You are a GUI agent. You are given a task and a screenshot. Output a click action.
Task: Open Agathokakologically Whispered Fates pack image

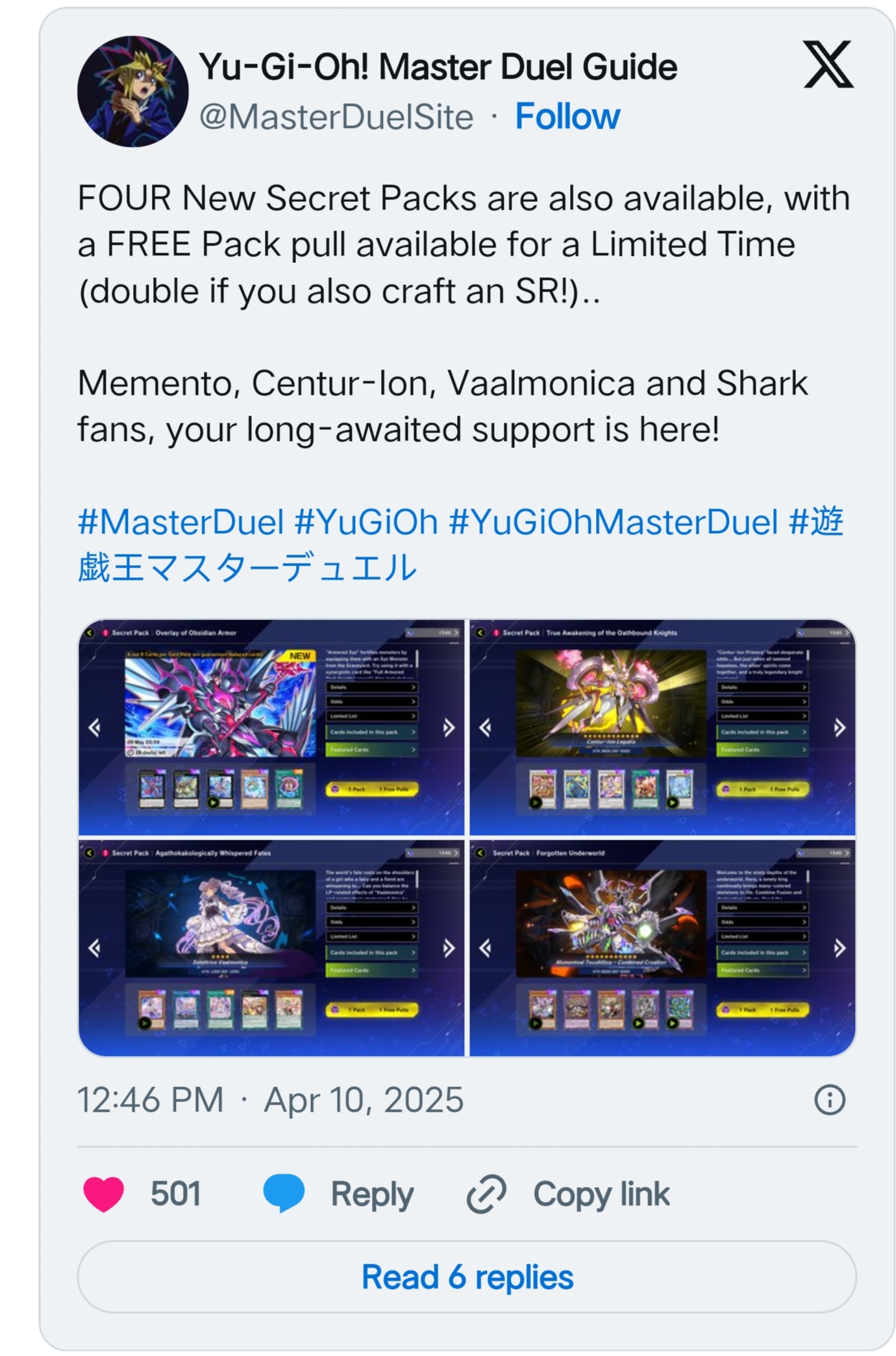click(x=271, y=948)
